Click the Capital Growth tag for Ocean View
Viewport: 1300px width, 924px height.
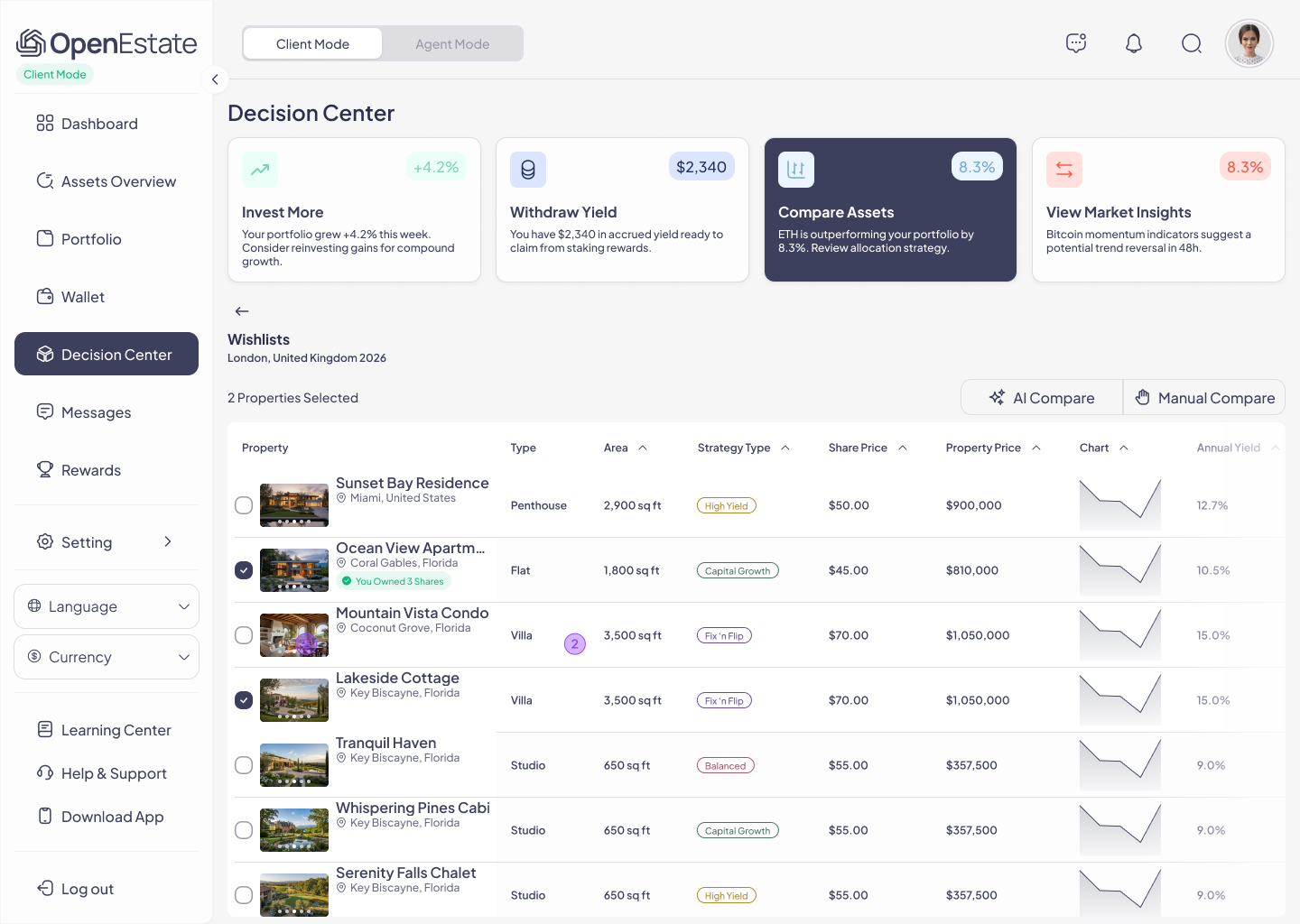pos(738,570)
